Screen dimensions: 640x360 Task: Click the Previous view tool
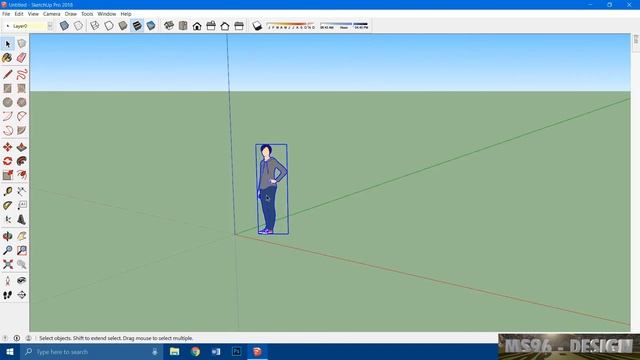point(22,264)
